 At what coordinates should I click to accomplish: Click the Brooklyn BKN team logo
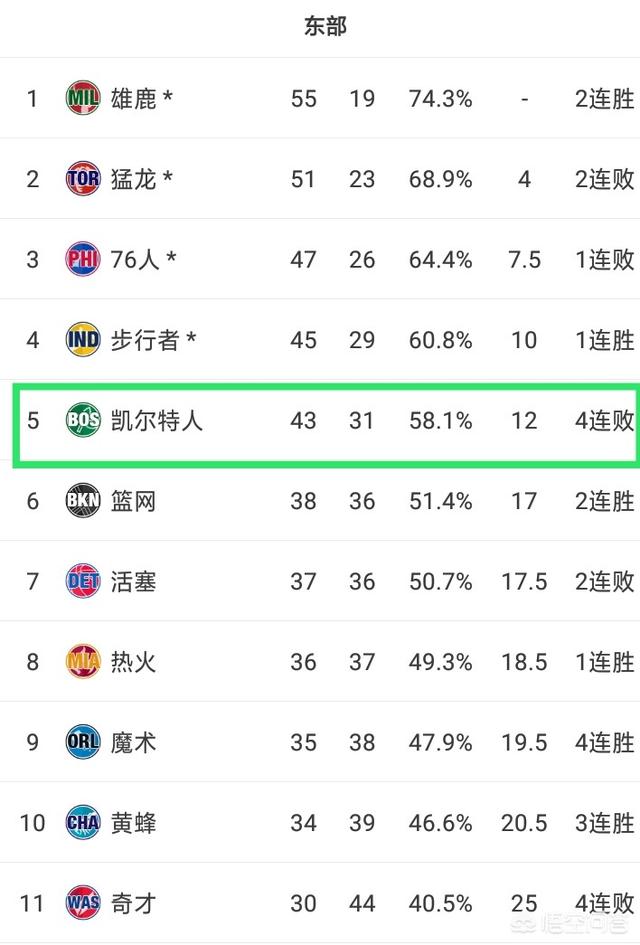[83, 501]
